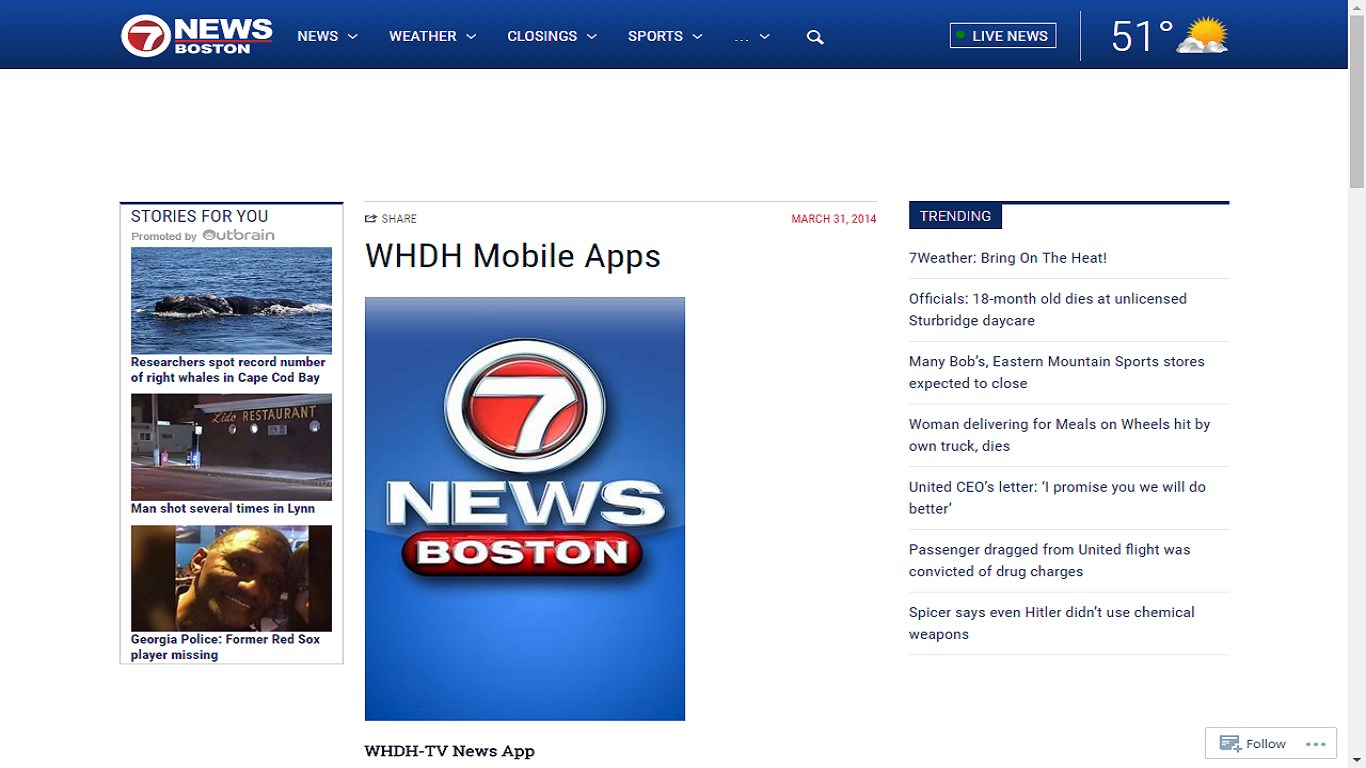
Task: Toggle the Follow site subscription
Action: [1266, 743]
